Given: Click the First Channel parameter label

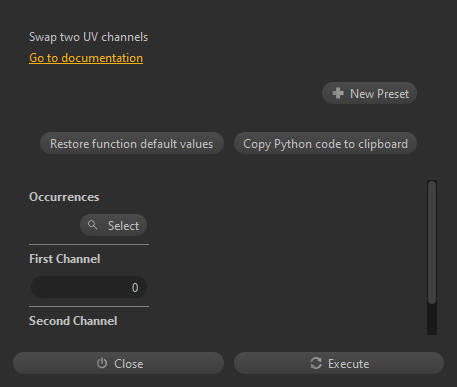Looking at the screenshot, I should pos(65,259).
